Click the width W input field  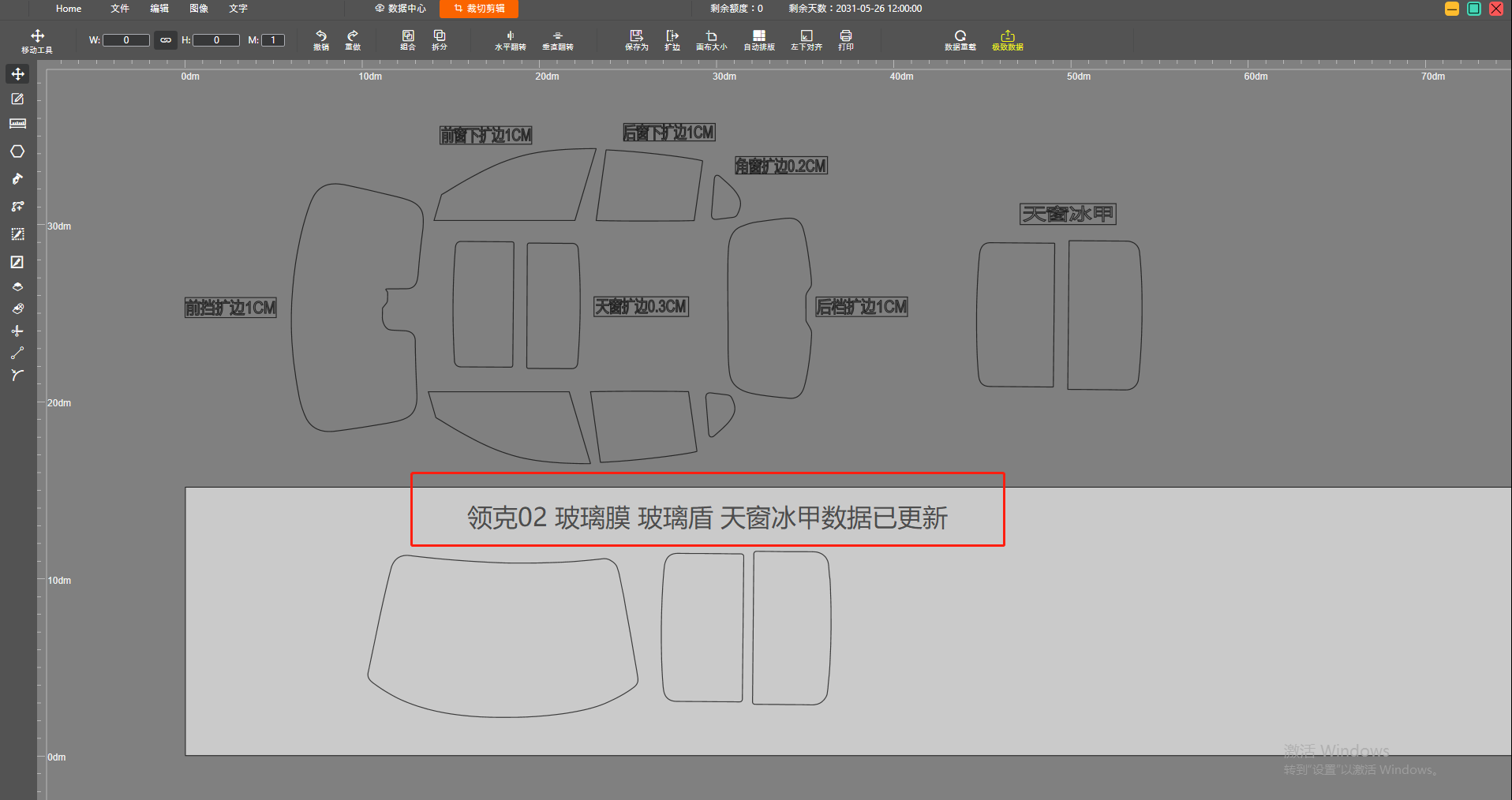tap(126, 40)
